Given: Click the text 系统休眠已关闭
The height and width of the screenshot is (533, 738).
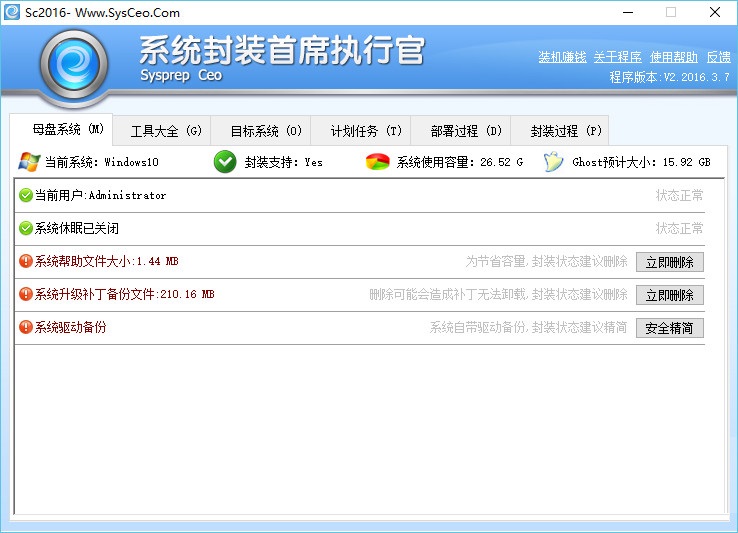Looking at the screenshot, I should [76, 228].
